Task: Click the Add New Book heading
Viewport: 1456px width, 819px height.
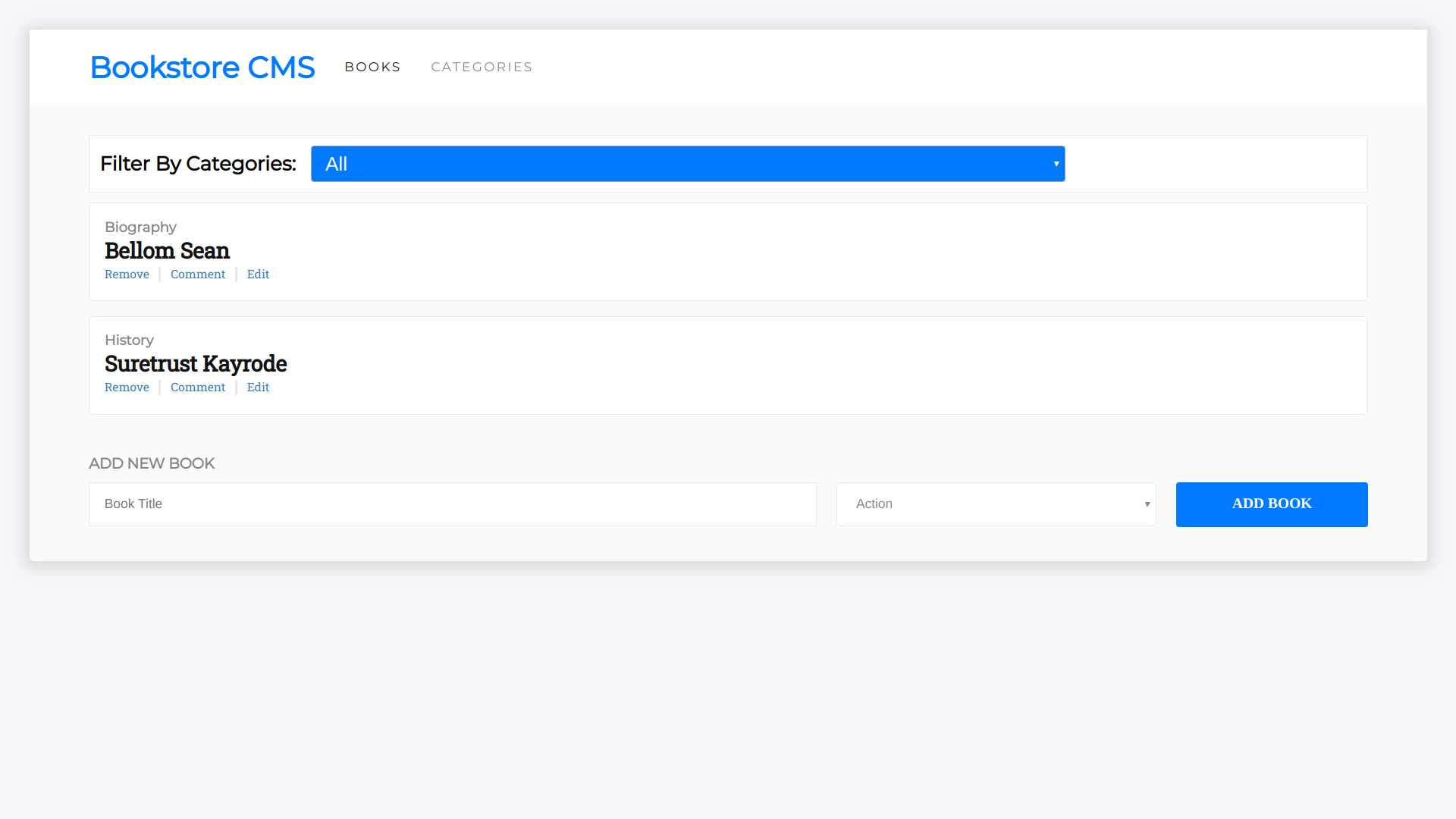Action: [152, 463]
